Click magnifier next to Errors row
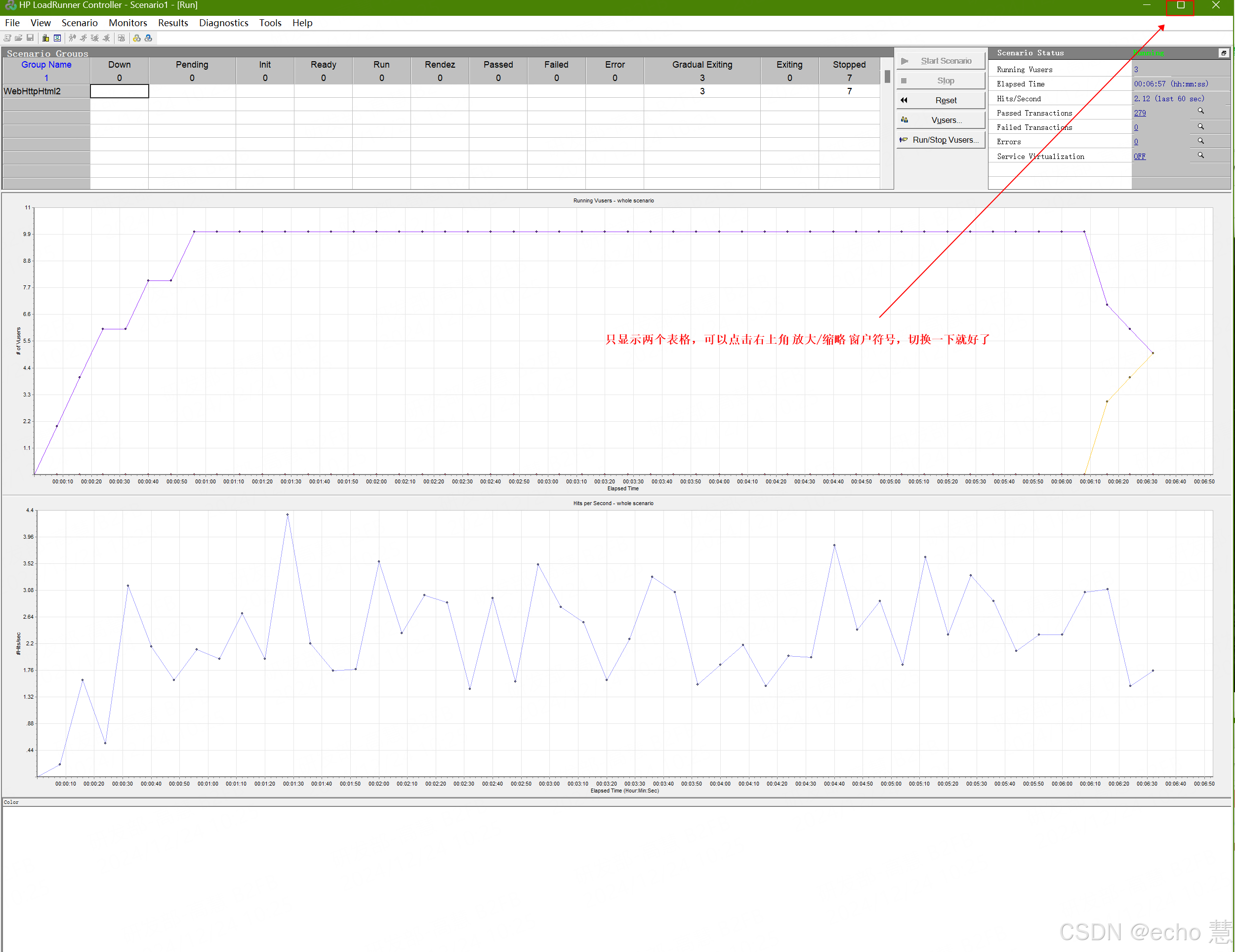The height and width of the screenshot is (952, 1235). tap(1200, 141)
